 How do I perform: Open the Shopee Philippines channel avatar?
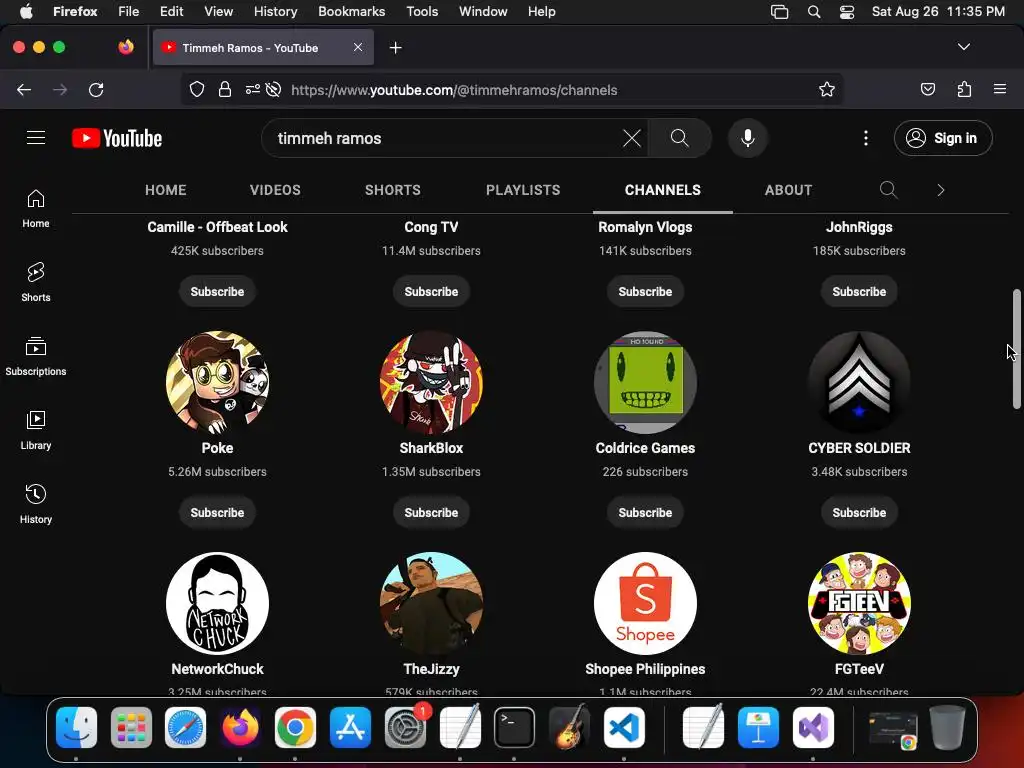tap(645, 603)
